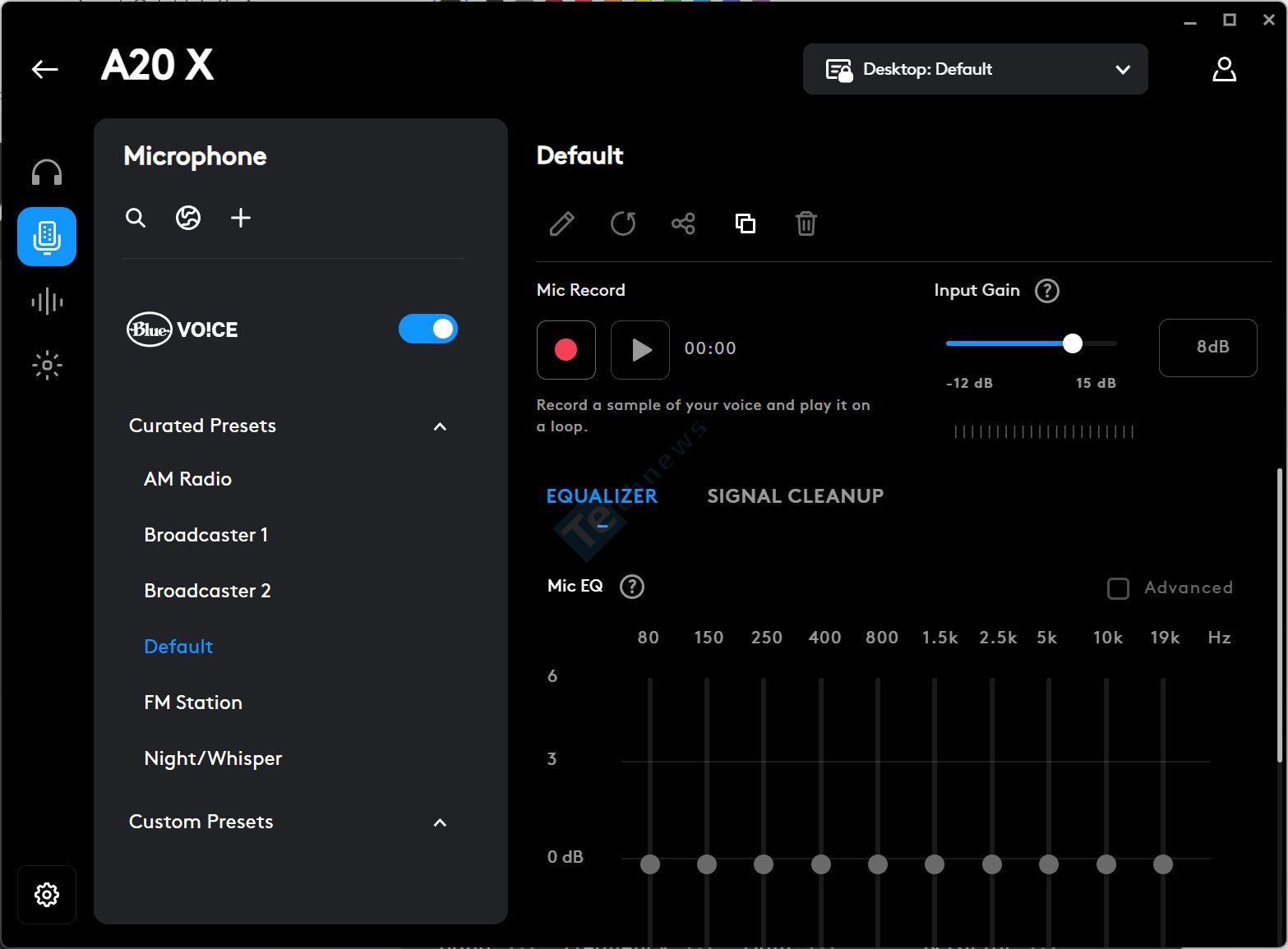This screenshot has width=1288, height=949.
Task: Click the Input Gain slider handle
Action: tap(1072, 343)
